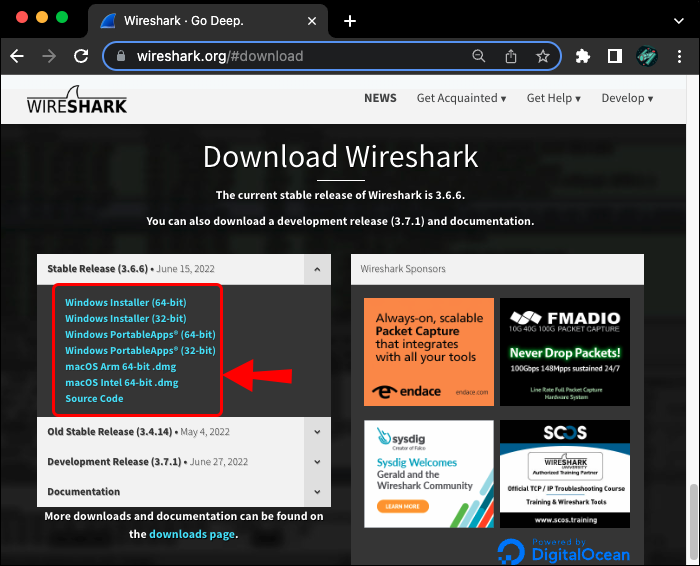Open the Get Acquainted dropdown menu

[x=461, y=98]
